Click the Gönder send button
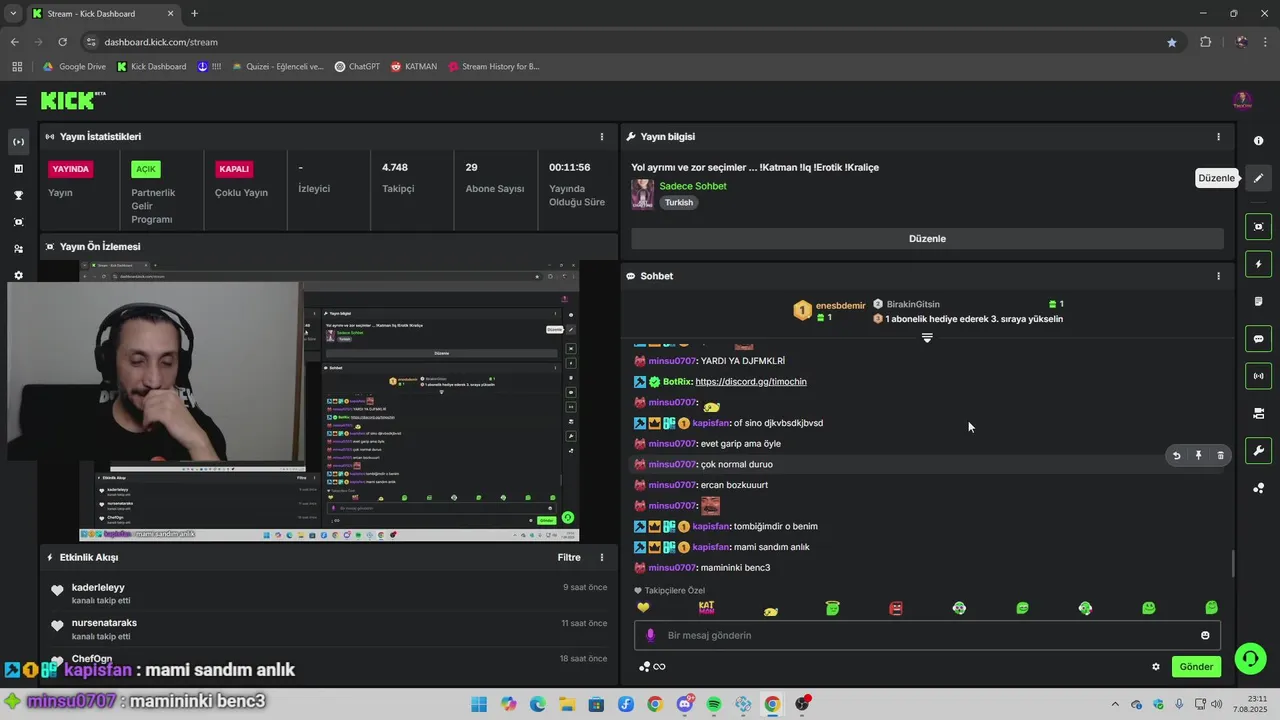 point(1196,667)
